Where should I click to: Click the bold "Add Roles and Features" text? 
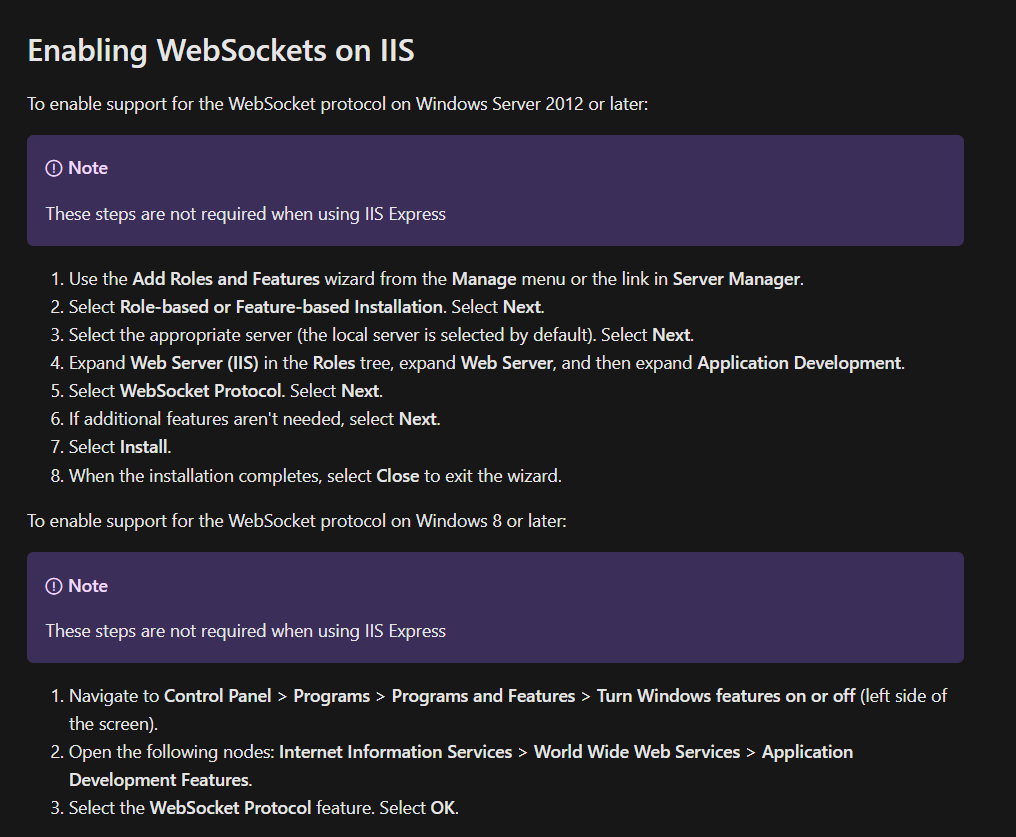click(x=226, y=279)
